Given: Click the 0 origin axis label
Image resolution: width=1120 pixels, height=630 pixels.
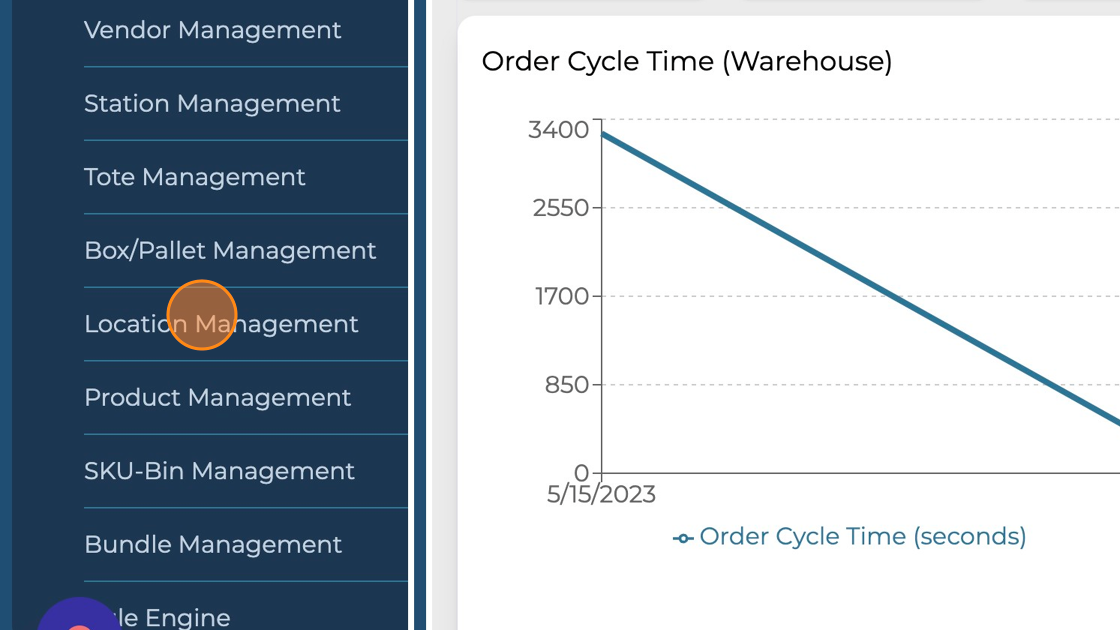Looking at the screenshot, I should tap(581, 472).
